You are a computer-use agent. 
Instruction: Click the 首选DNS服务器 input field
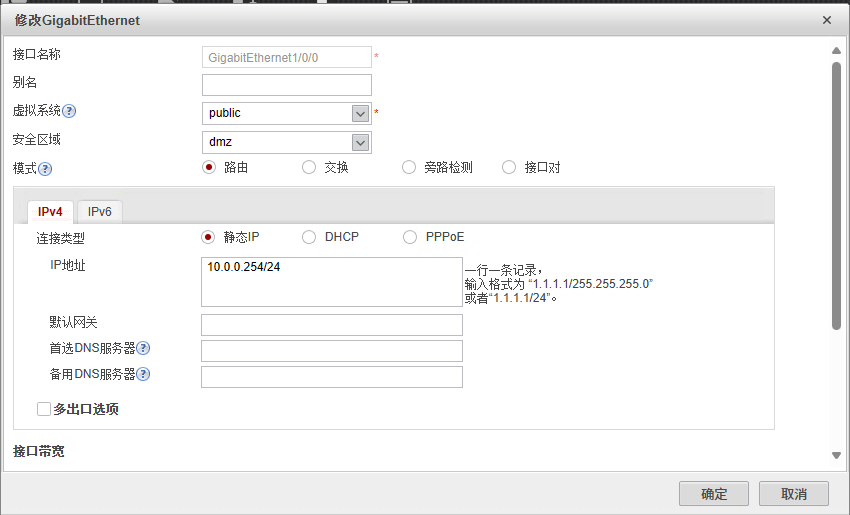(x=332, y=351)
